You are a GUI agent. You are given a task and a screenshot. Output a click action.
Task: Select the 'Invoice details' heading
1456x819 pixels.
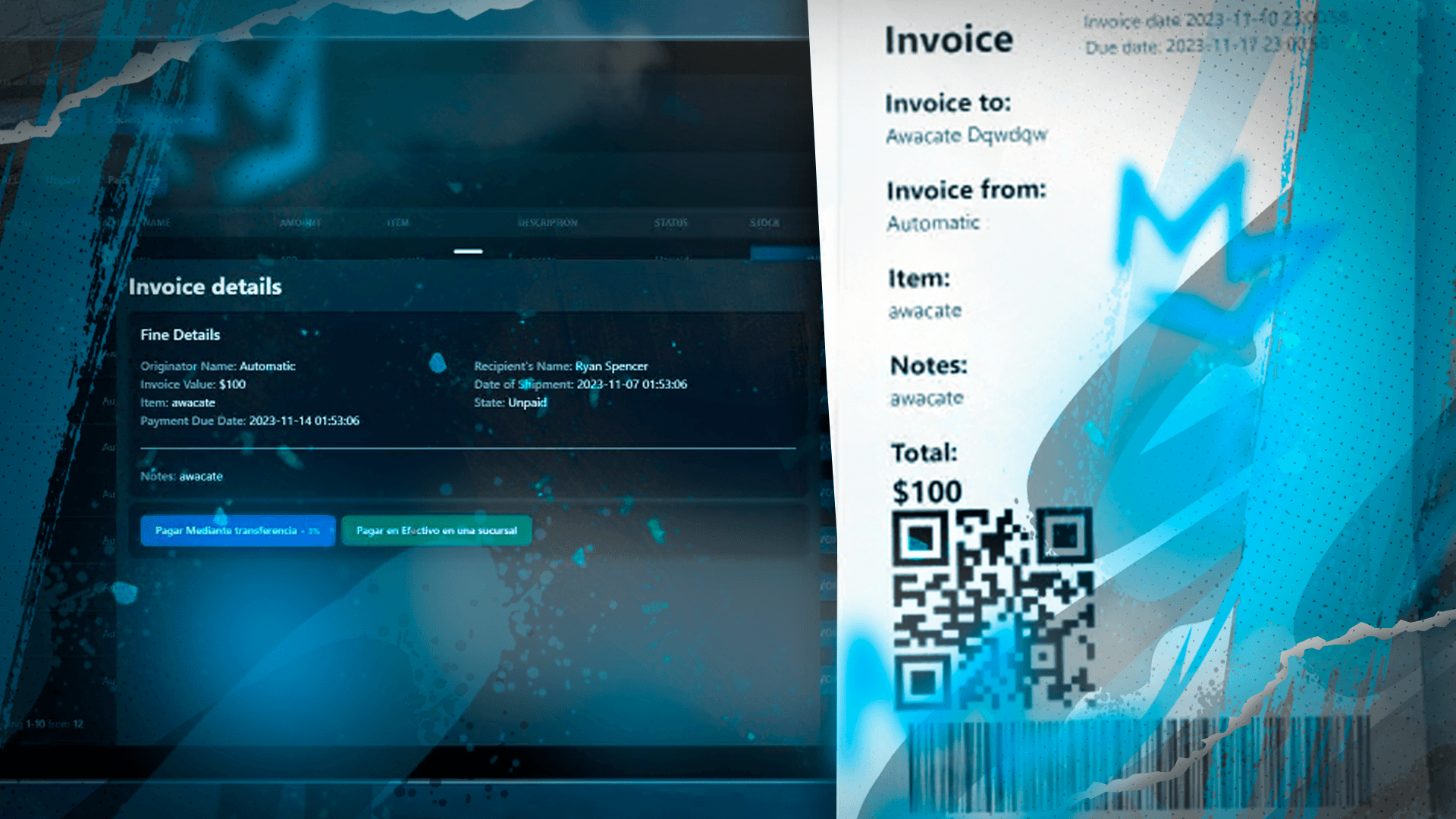click(x=205, y=287)
